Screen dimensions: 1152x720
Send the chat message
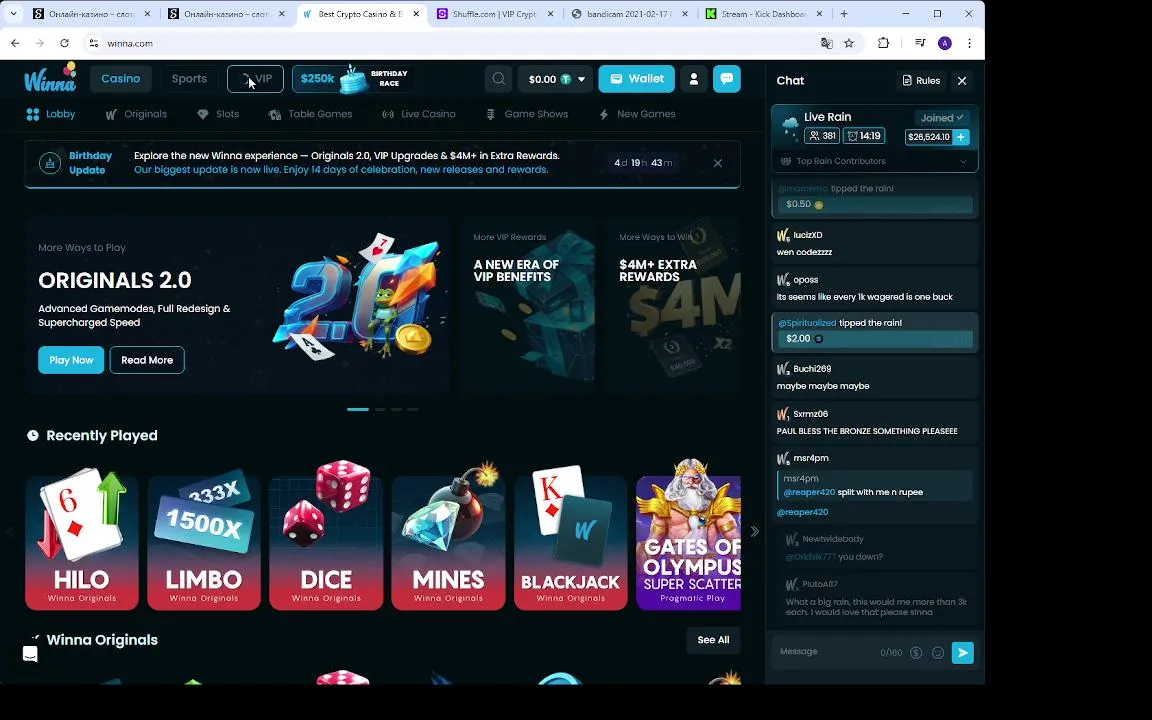point(962,652)
